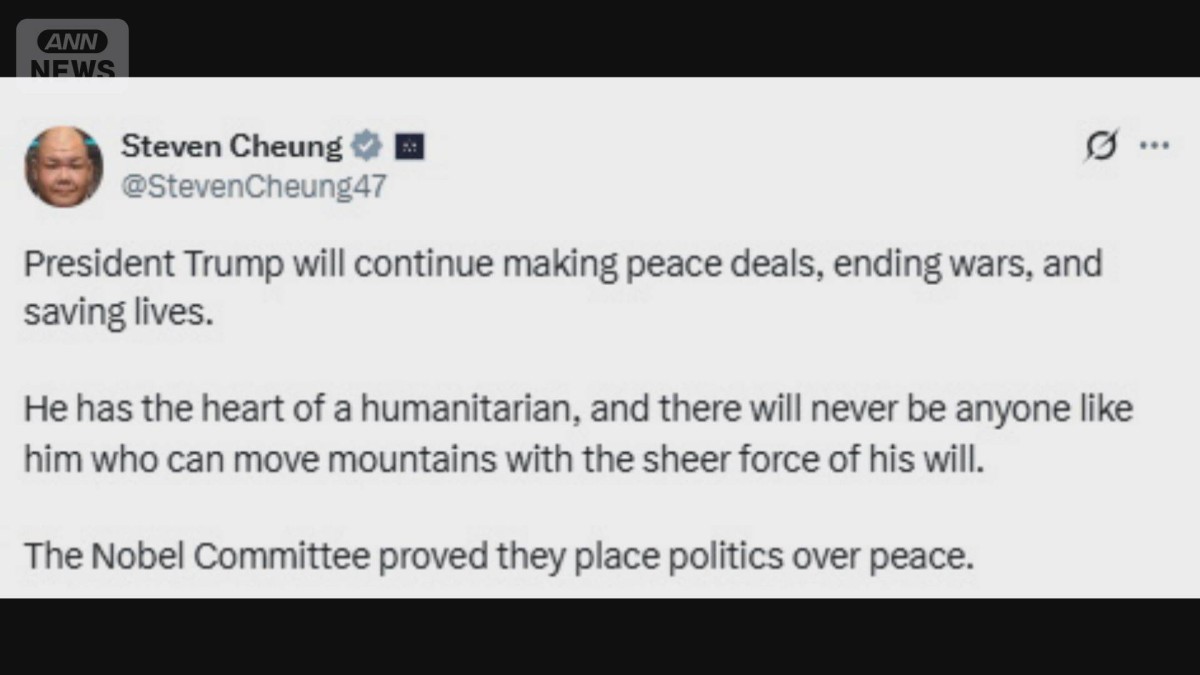1200x675 pixels.
Task: Click the "saving lives." line of text
Action: 118,311
